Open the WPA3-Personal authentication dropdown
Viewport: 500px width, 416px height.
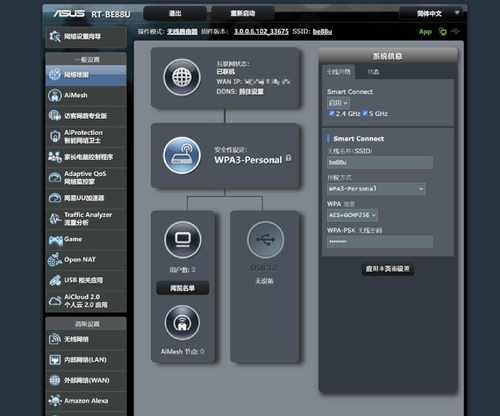tap(376, 189)
